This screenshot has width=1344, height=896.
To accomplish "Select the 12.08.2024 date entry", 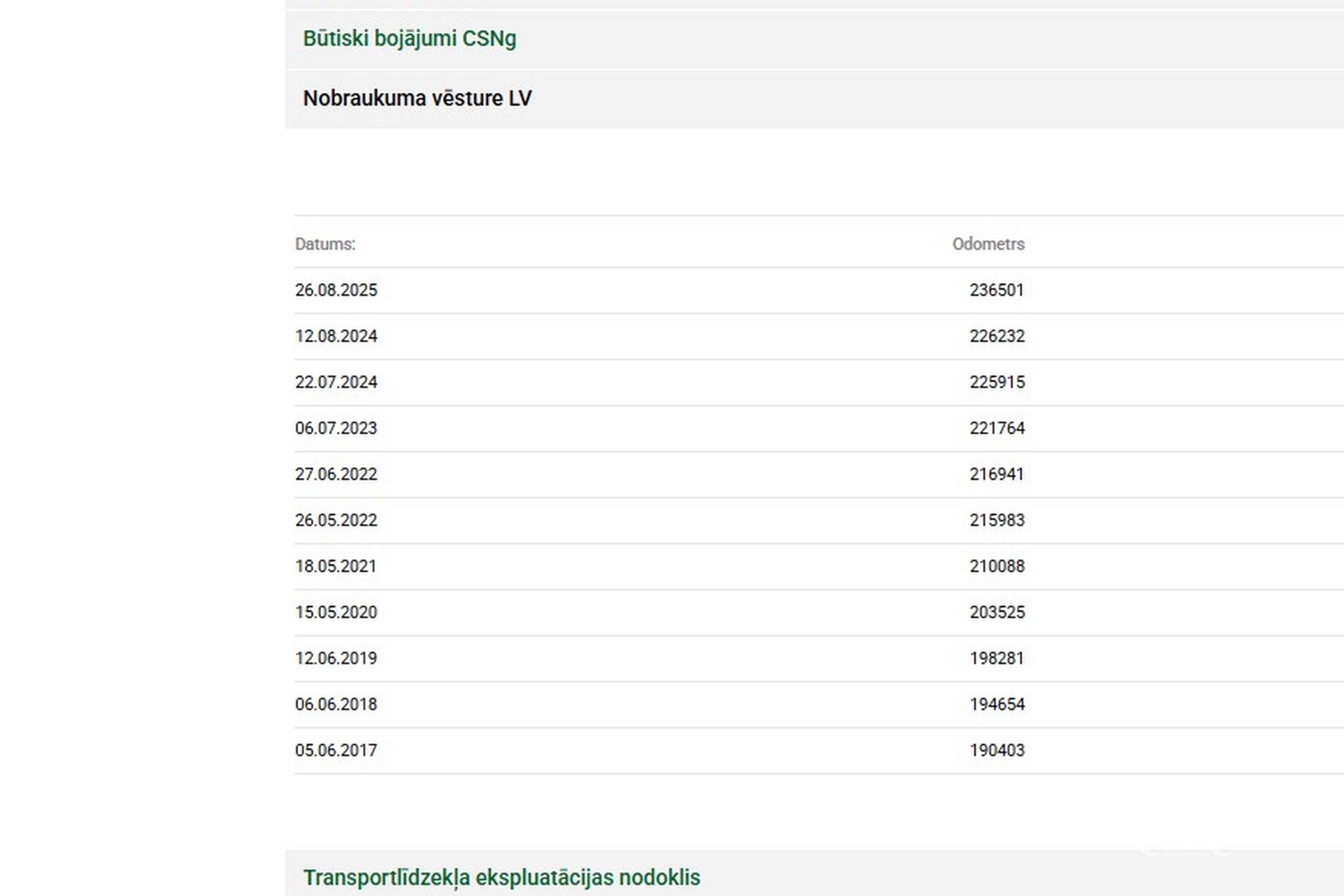I will click(x=336, y=336).
